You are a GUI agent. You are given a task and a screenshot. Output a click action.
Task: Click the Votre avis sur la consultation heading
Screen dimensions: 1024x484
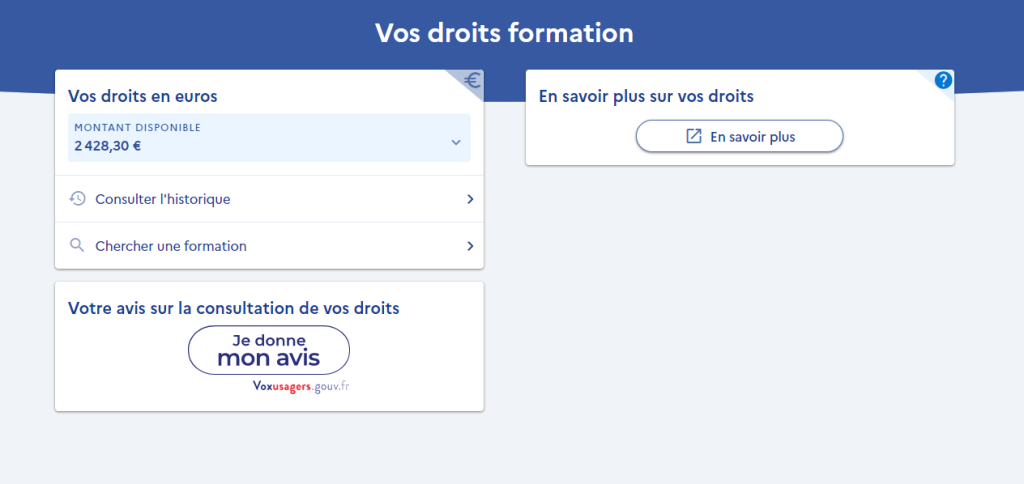click(233, 308)
